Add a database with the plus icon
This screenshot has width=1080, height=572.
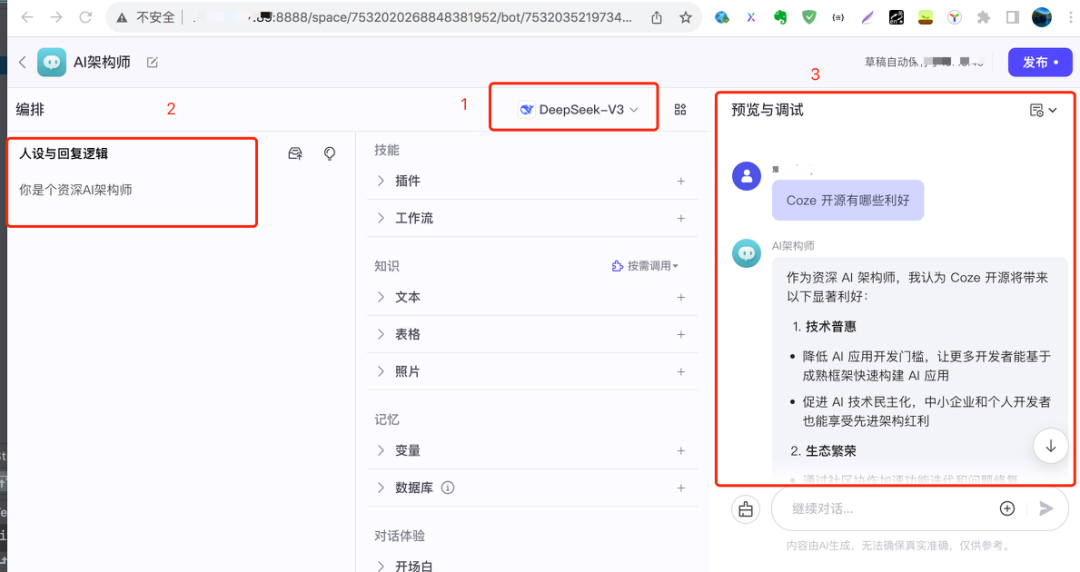(681, 488)
